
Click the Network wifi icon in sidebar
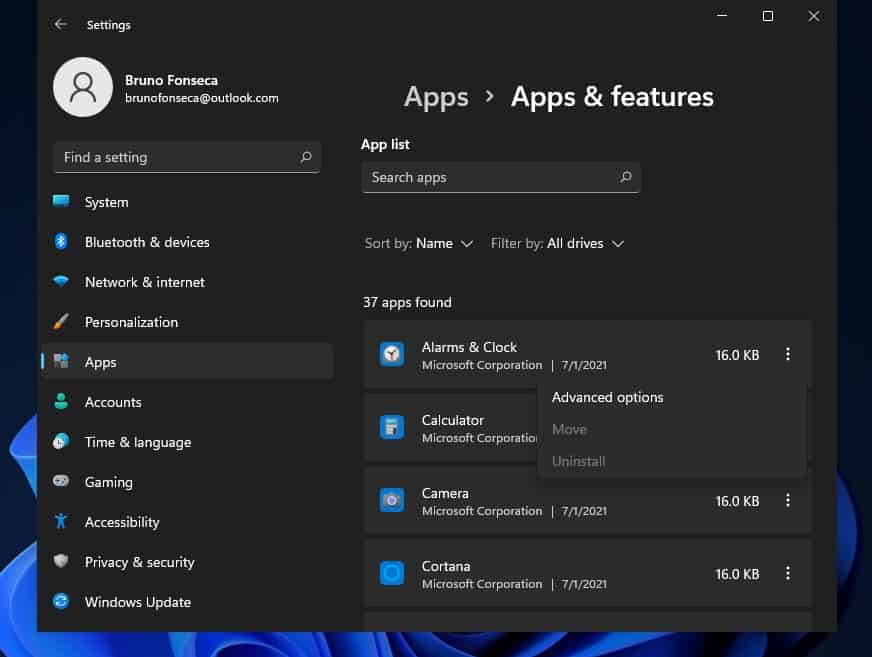[x=61, y=281]
